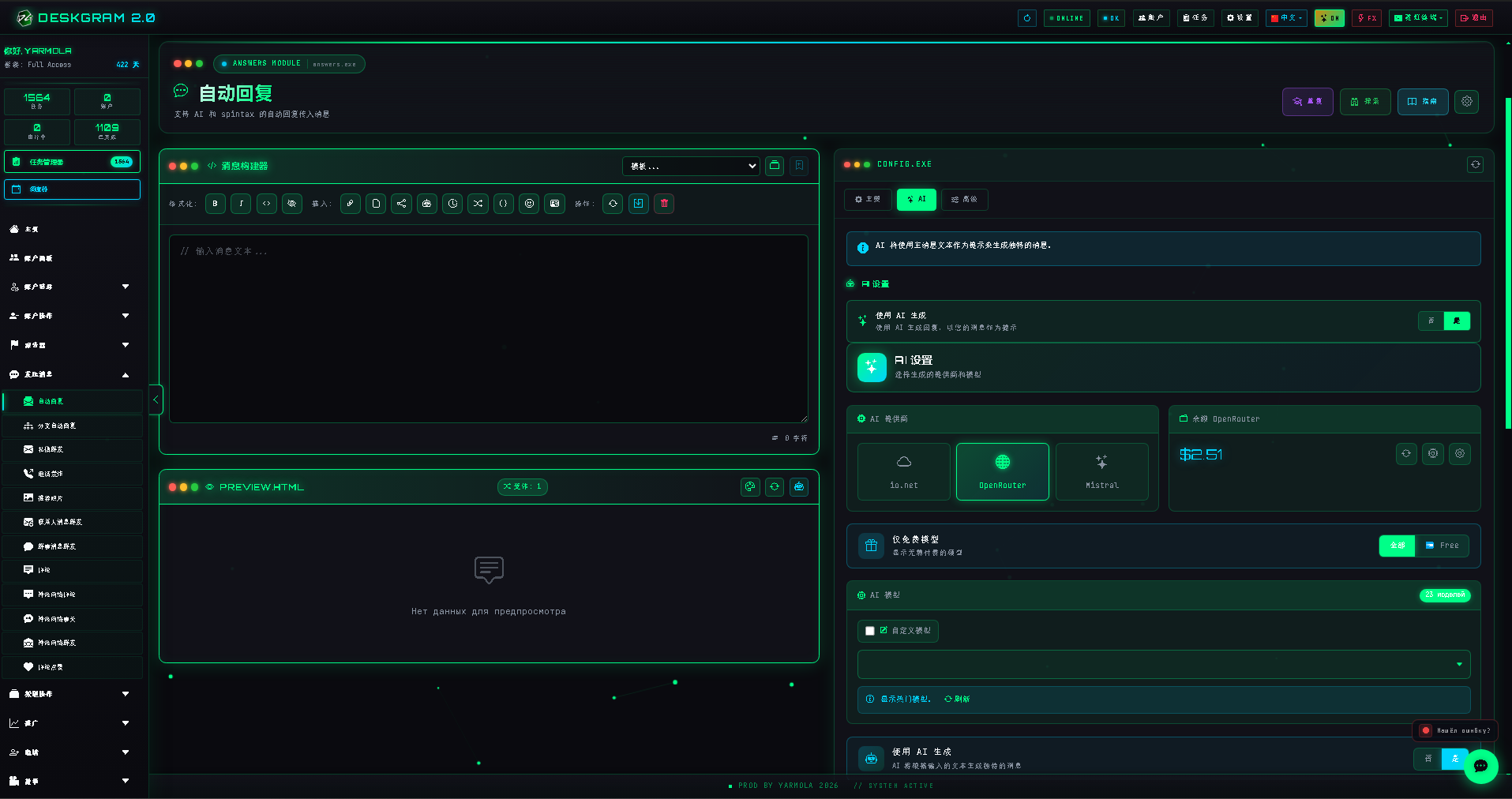Click the red trash icon to clear the message

tap(664, 204)
